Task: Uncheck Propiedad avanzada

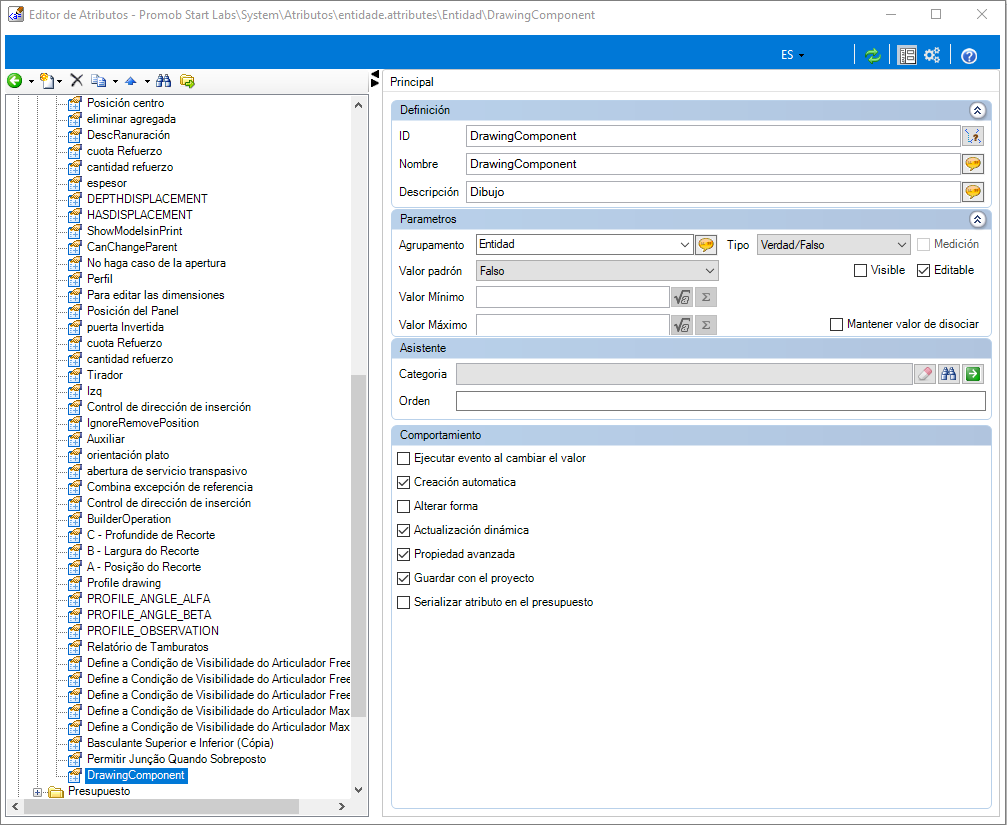Action: (x=403, y=554)
